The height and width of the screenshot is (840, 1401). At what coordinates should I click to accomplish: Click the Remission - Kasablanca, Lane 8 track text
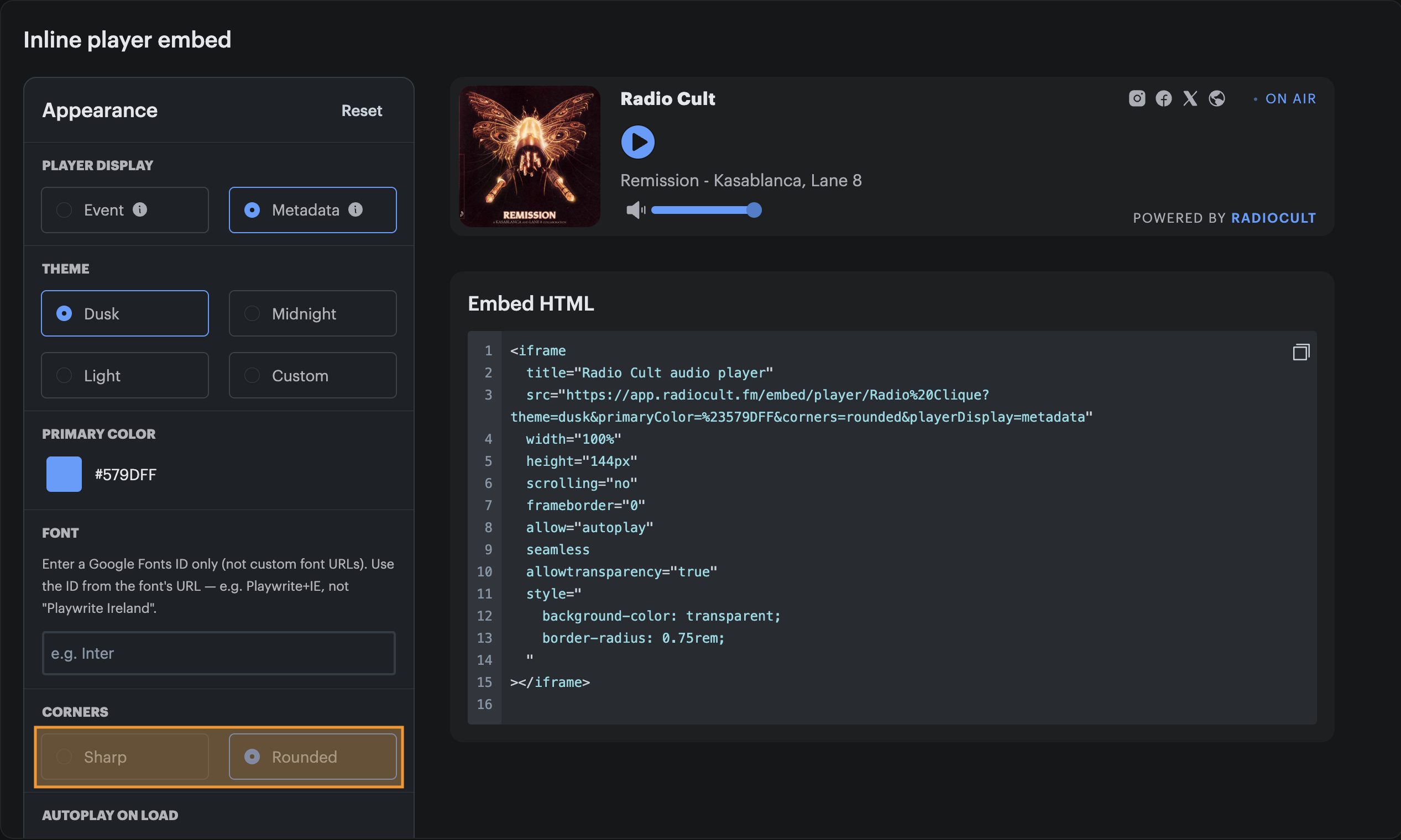tap(741, 181)
